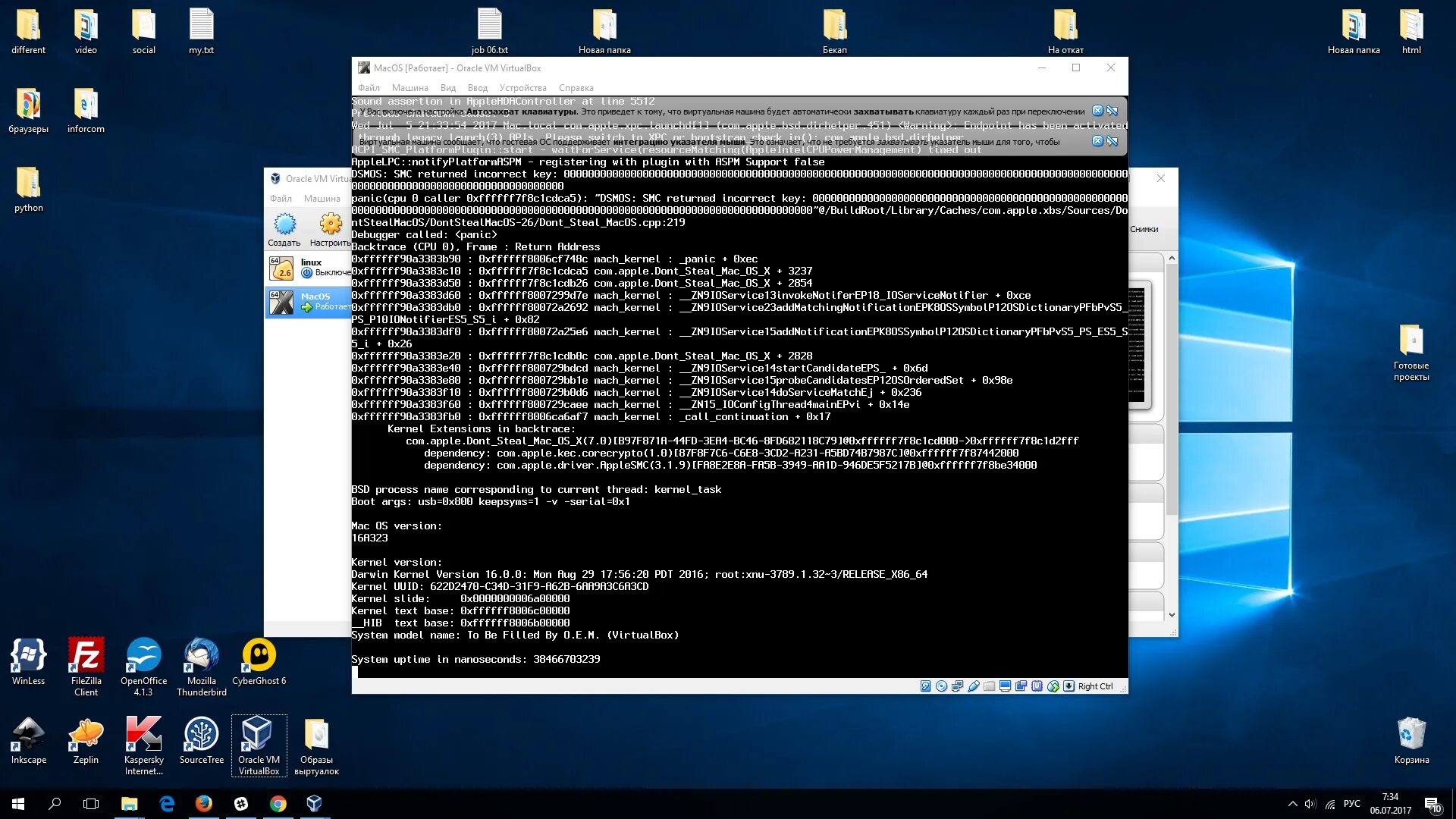The height and width of the screenshot is (819, 1456).
Task: Click Создать button in VirtualBox Manager
Action: coord(284,229)
